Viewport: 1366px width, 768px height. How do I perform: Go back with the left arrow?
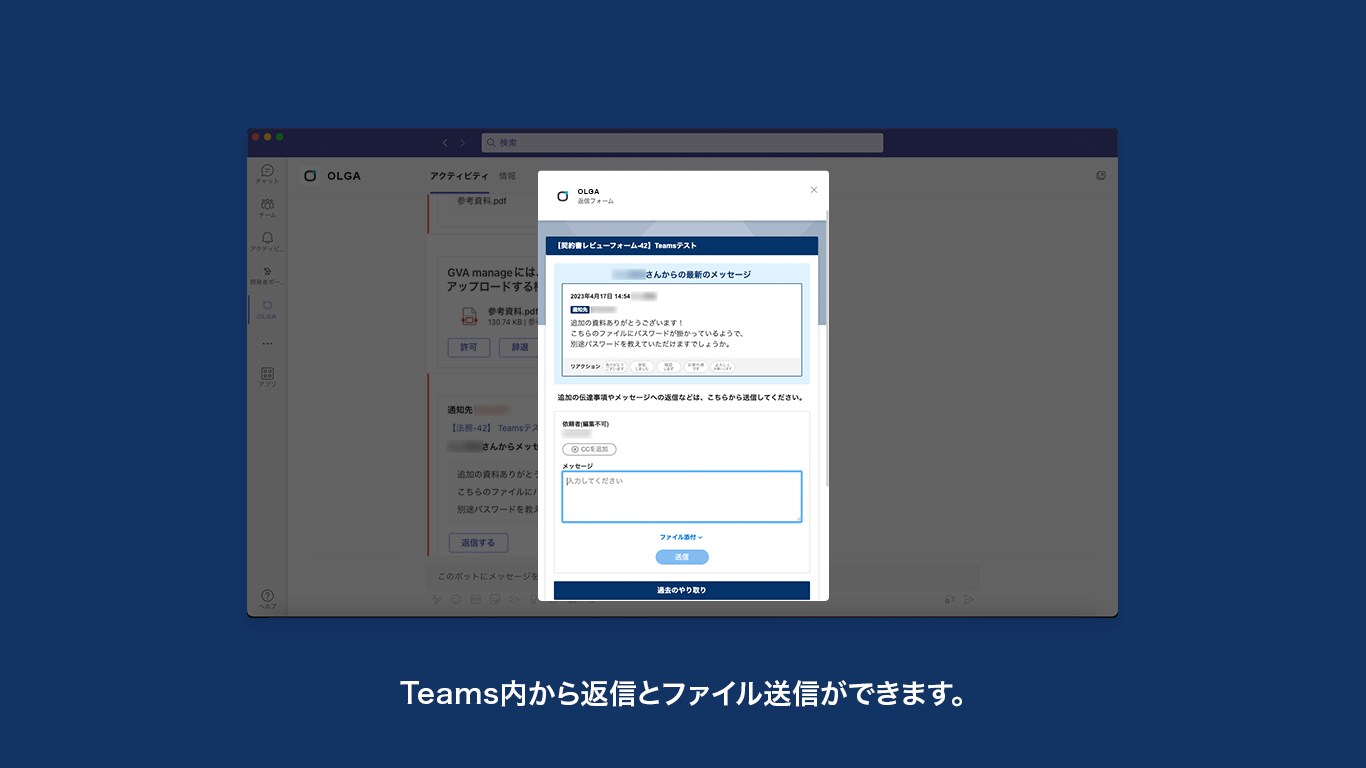(445, 143)
